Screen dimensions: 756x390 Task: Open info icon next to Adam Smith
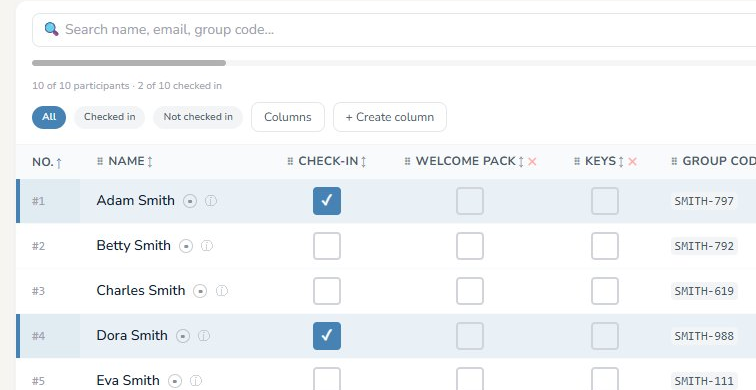click(211, 201)
